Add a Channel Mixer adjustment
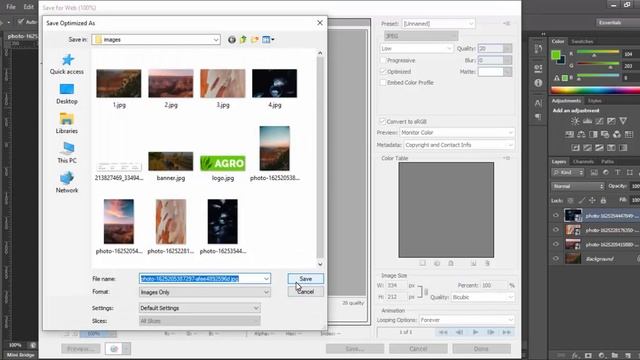Screen dimensions: 640x360 (x=617, y=134)
